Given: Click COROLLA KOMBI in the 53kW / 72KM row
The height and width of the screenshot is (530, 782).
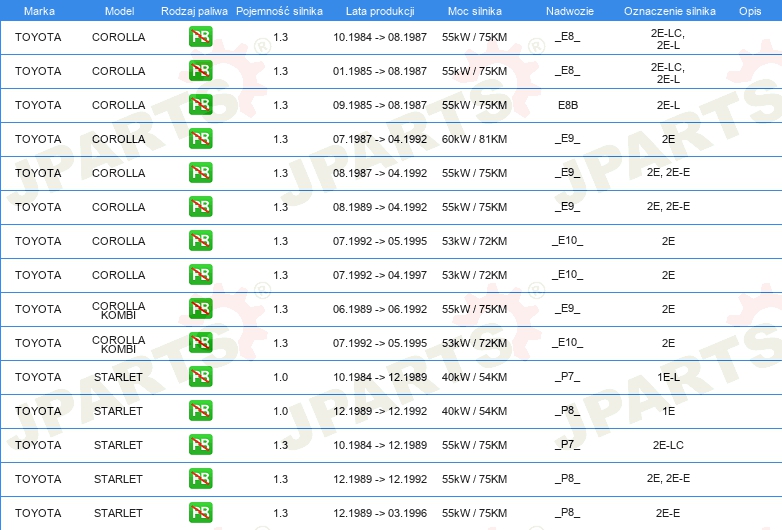Looking at the screenshot, I should coord(119,344).
